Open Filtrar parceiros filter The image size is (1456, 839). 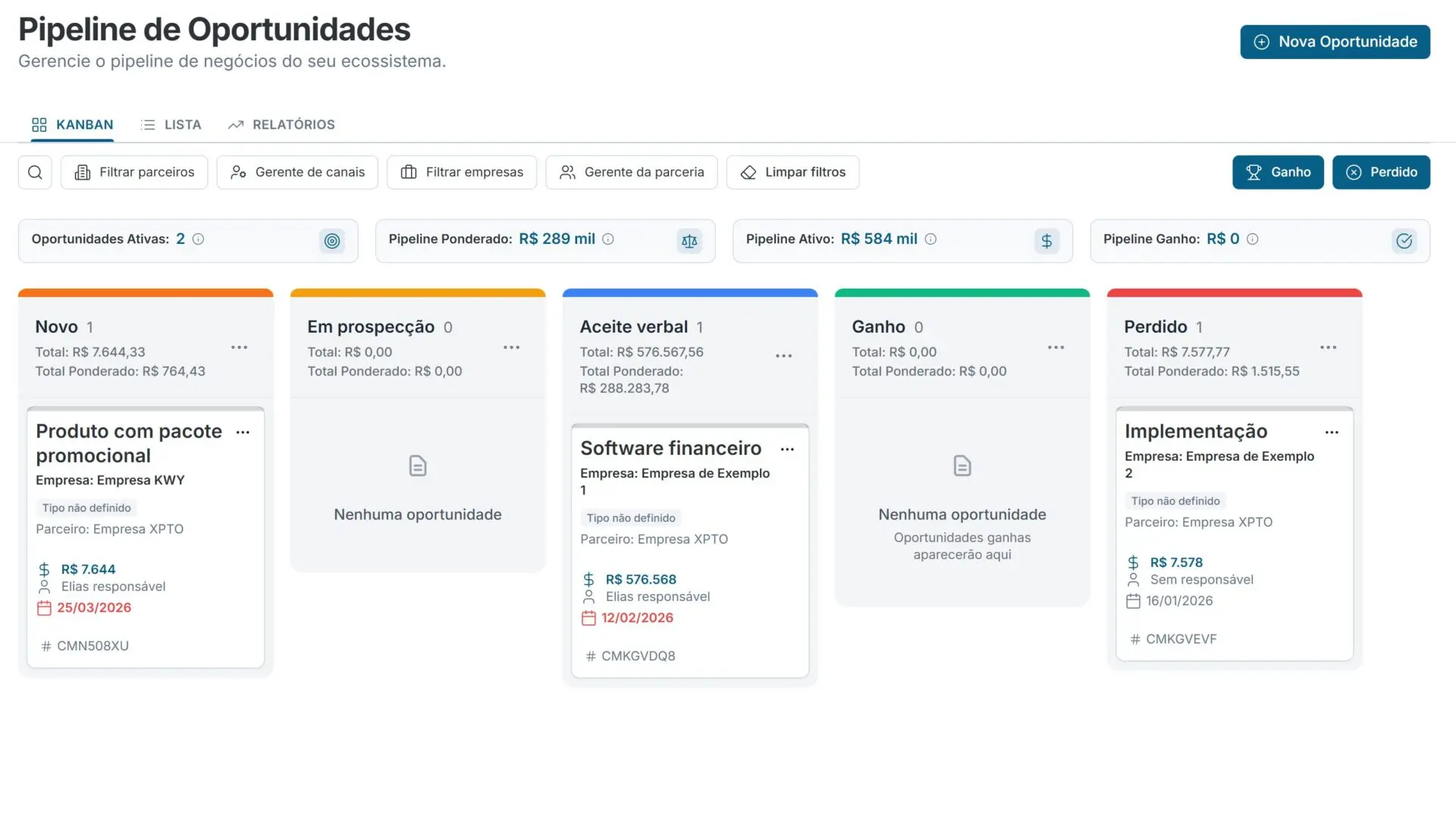(x=134, y=172)
